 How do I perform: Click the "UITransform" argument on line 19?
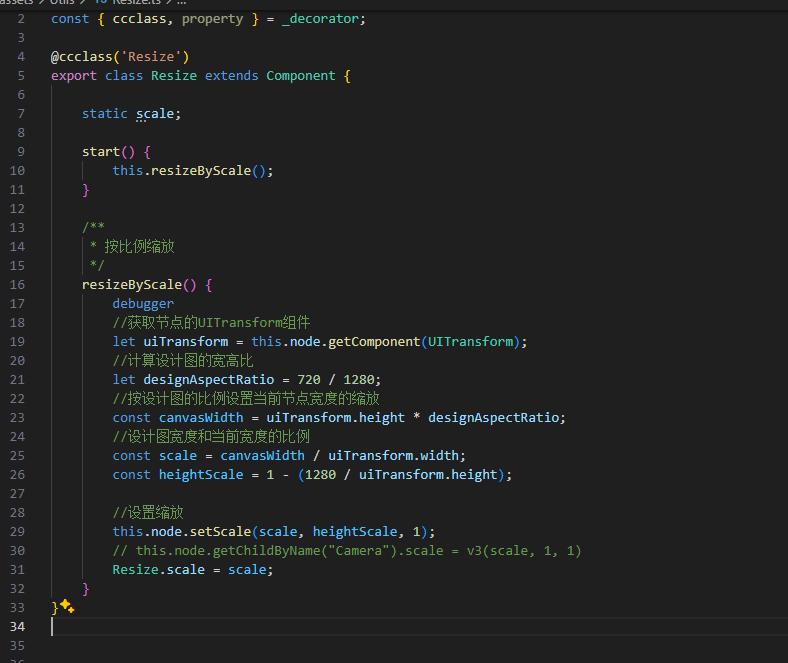coord(470,342)
